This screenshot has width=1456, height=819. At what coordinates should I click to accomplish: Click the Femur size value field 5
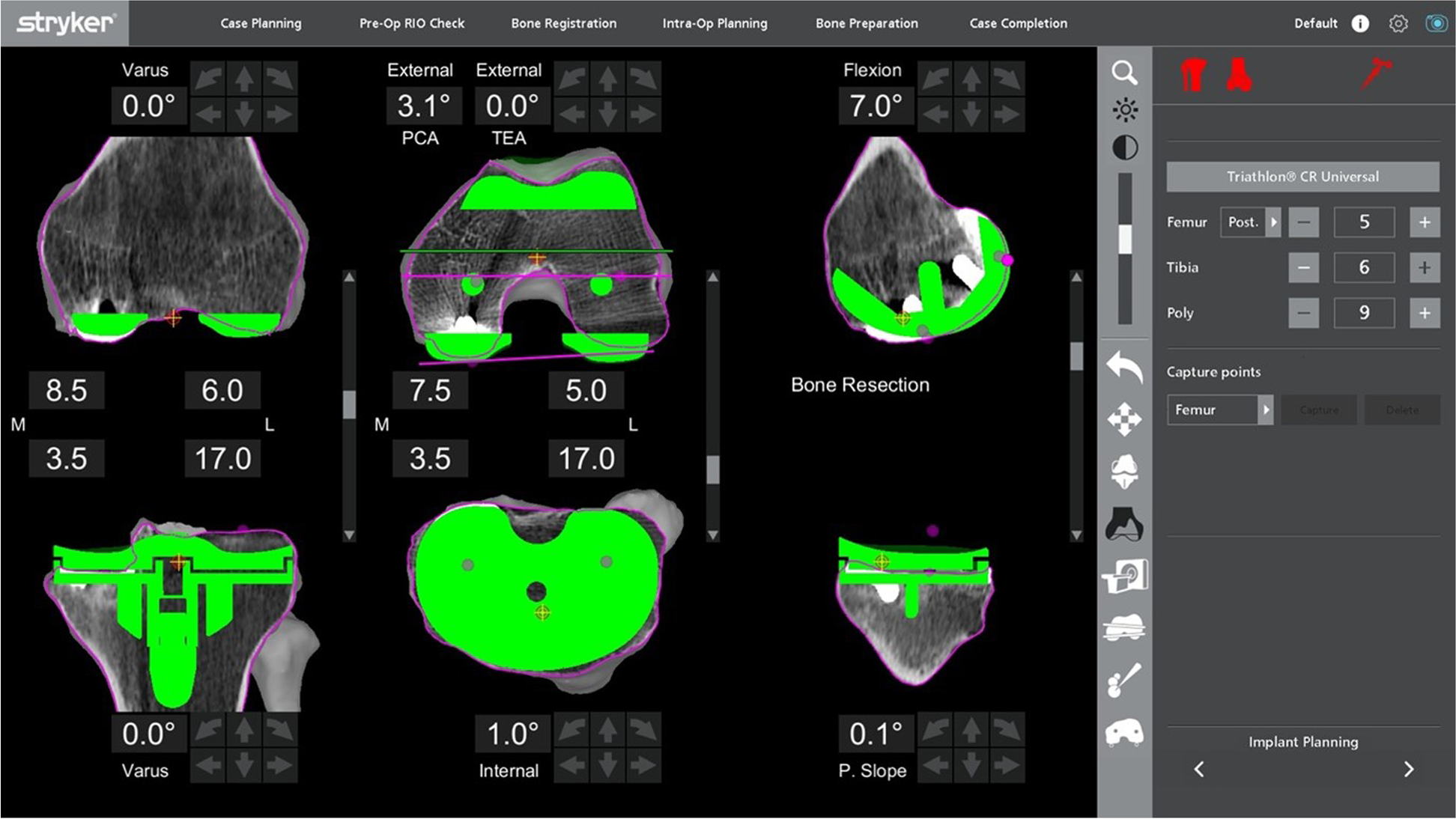click(x=1364, y=222)
